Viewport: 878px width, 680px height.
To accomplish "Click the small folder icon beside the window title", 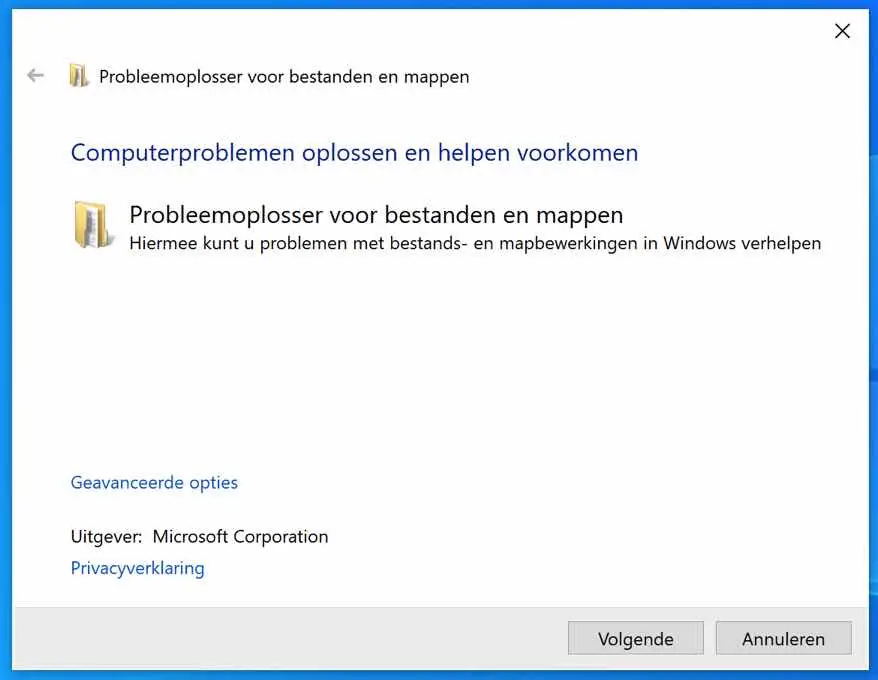I will (78, 76).
